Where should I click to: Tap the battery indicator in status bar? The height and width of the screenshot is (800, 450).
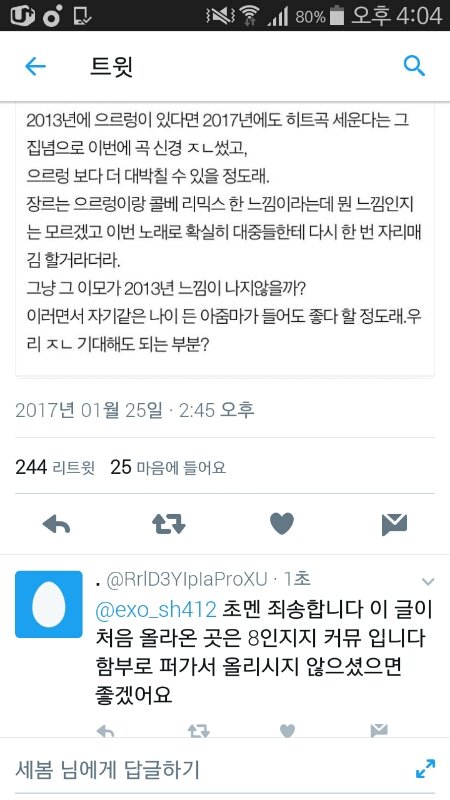[x=337, y=15]
